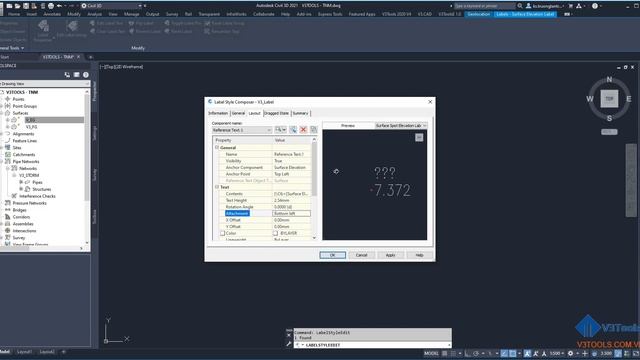This screenshot has width=640, height=360.
Task: Click the Help button in Label Style Composer
Action: (x=419, y=255)
